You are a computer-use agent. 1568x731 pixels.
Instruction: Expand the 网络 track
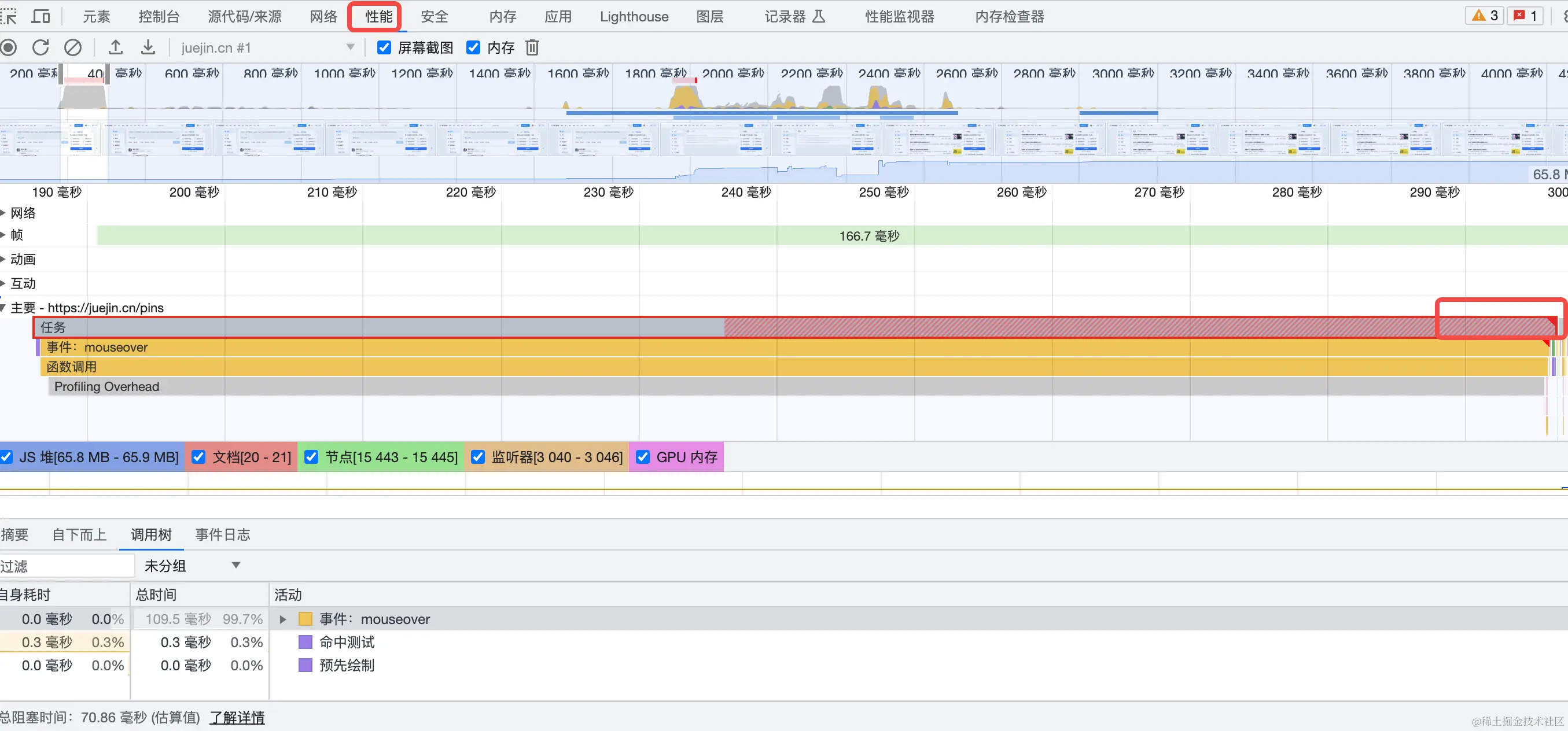click(x=3, y=213)
